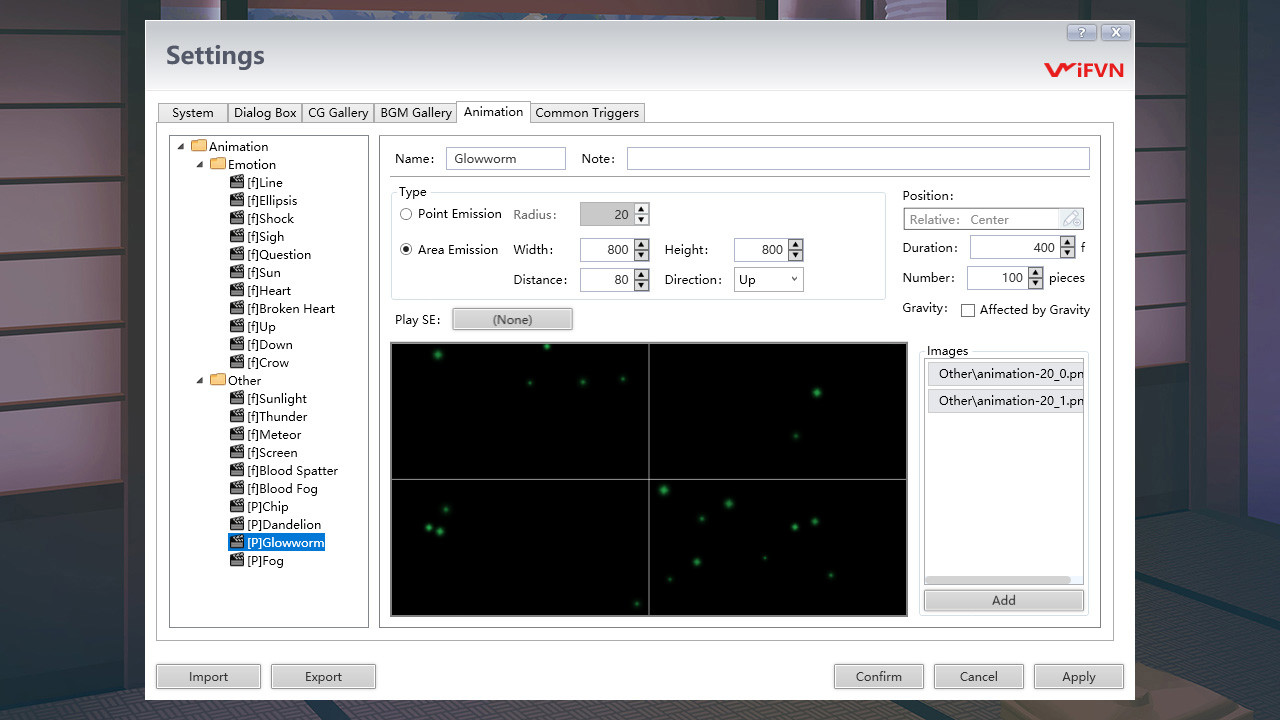Click the Other folder icon in the tree

tap(218, 380)
